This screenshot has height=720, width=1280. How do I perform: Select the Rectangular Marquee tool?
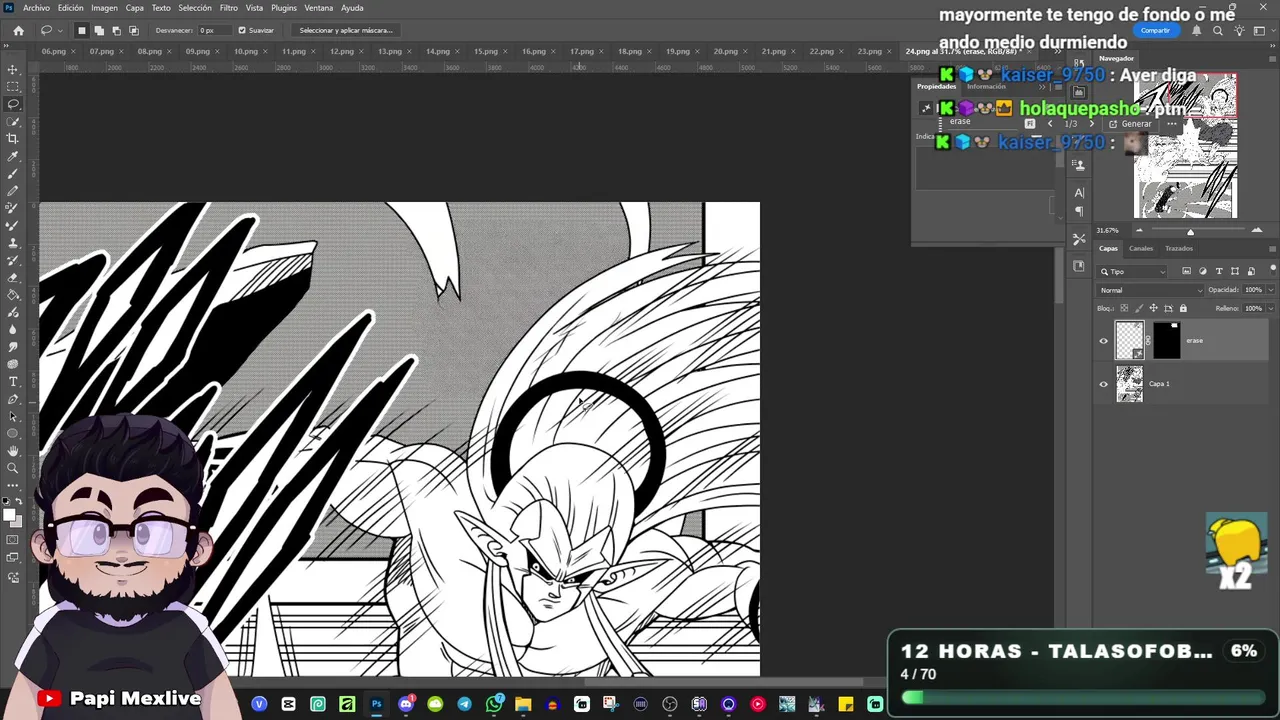pos(13,87)
